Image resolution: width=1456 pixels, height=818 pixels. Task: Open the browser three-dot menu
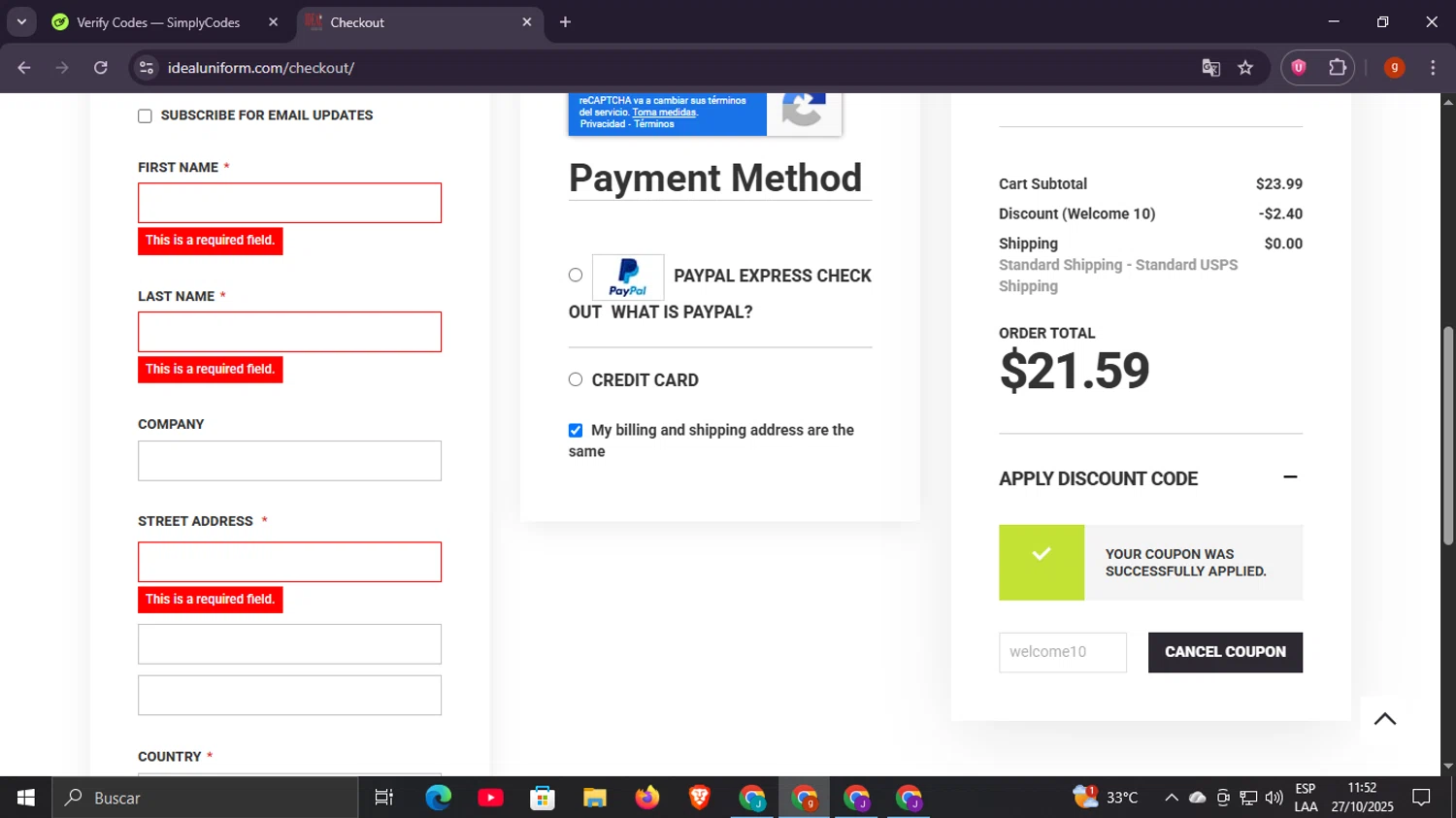click(x=1433, y=67)
